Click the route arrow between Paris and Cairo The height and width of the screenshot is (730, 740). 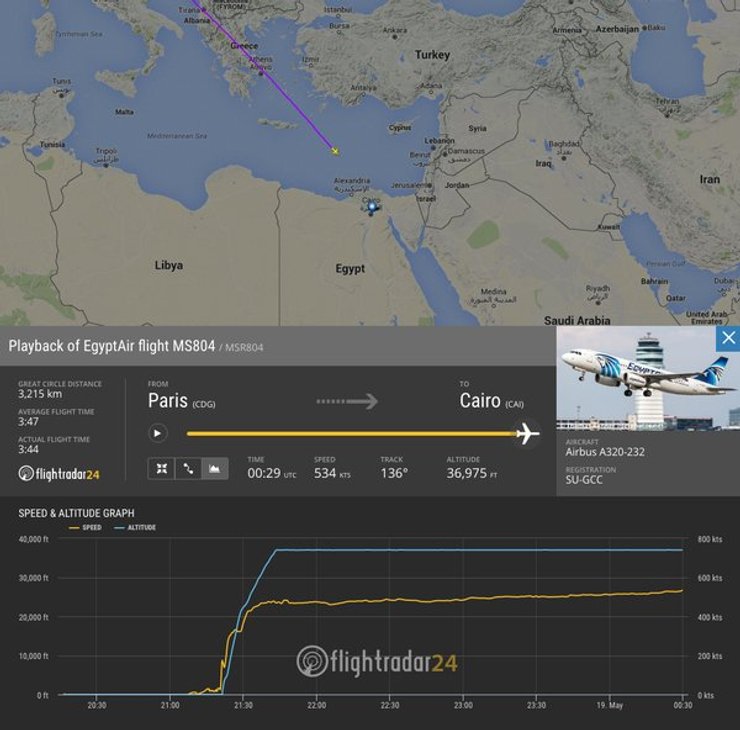pos(347,401)
